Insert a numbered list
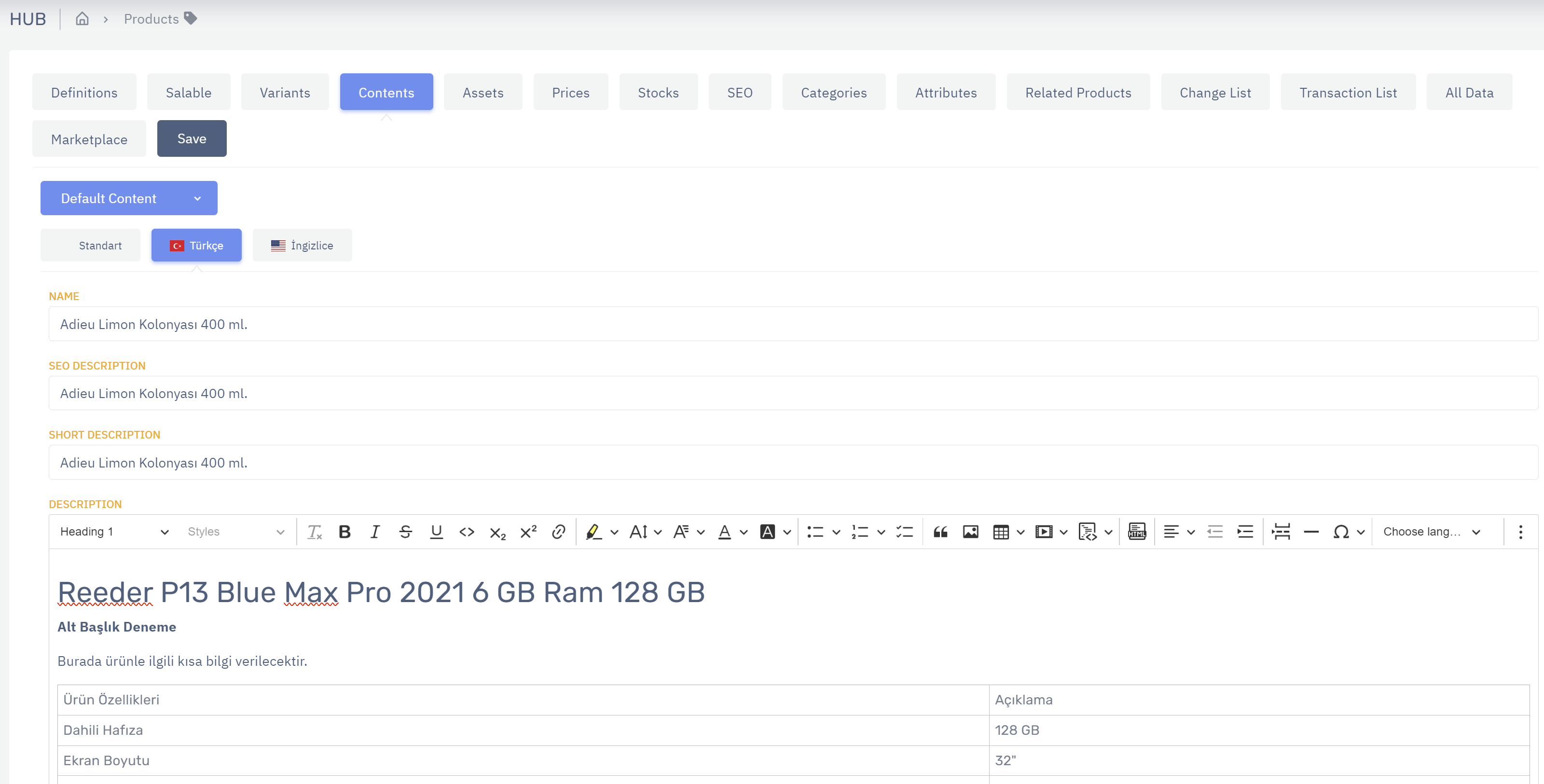This screenshot has width=1544, height=784. pos(860,532)
